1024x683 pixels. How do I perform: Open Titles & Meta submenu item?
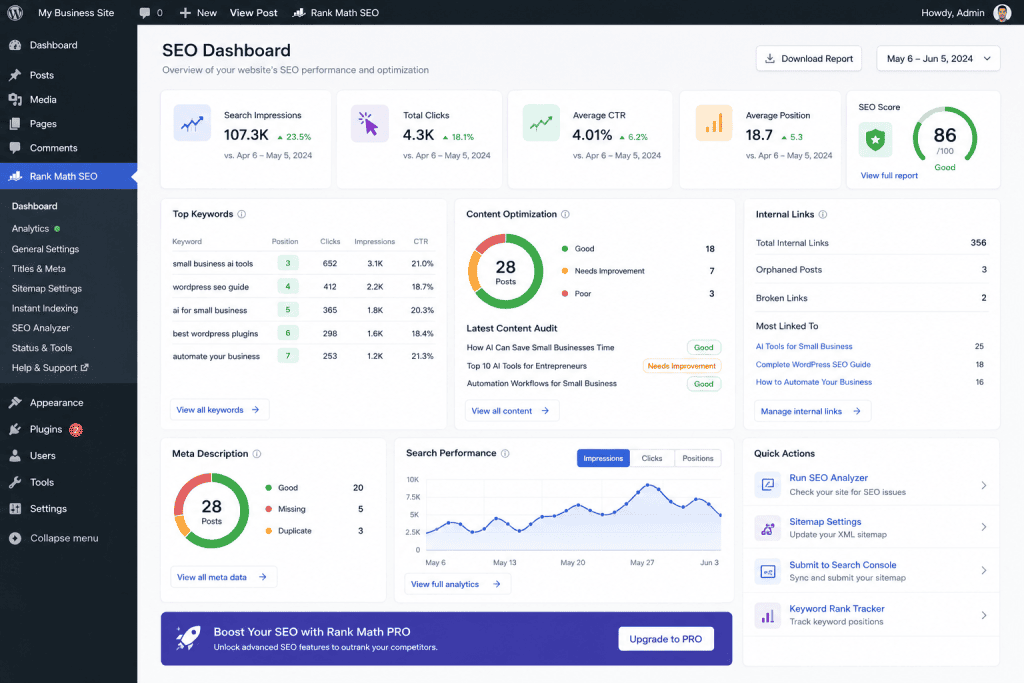[x=39, y=268]
